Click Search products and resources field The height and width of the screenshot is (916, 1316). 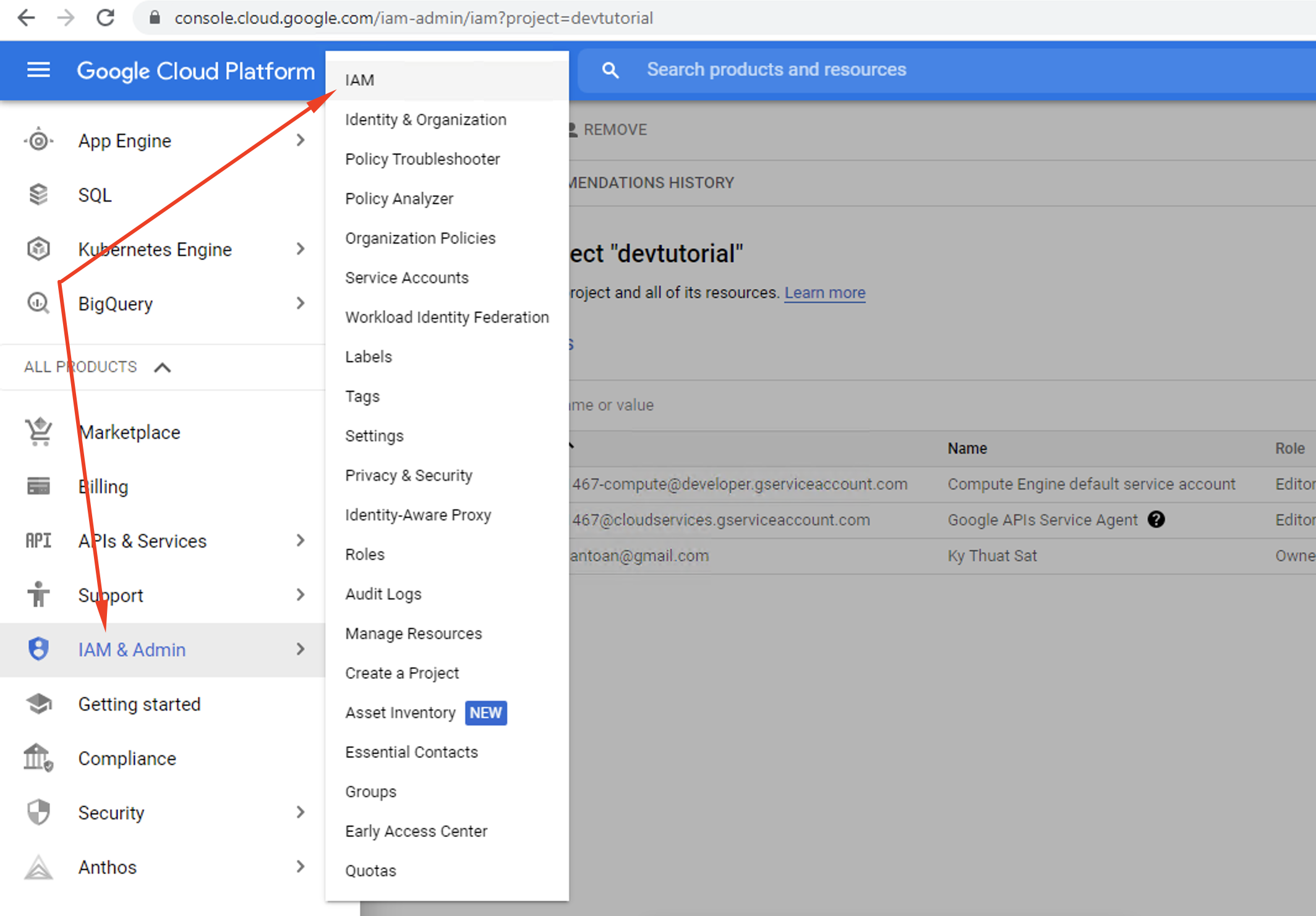[x=946, y=70]
